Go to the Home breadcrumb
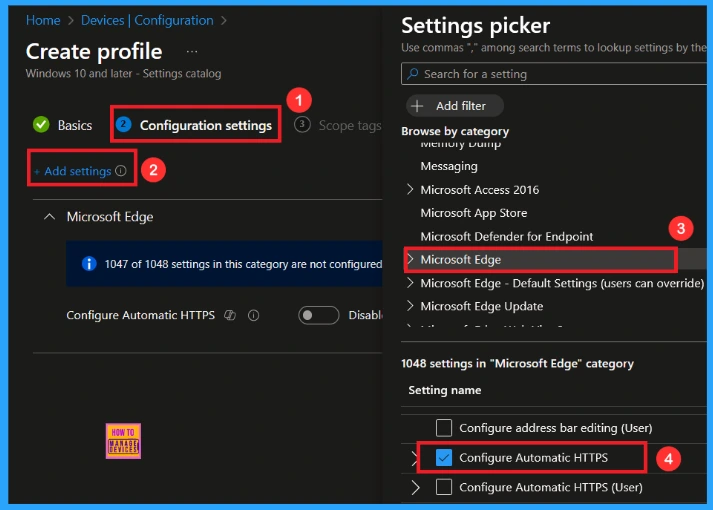Viewport: 713px width, 510px height. 43,20
